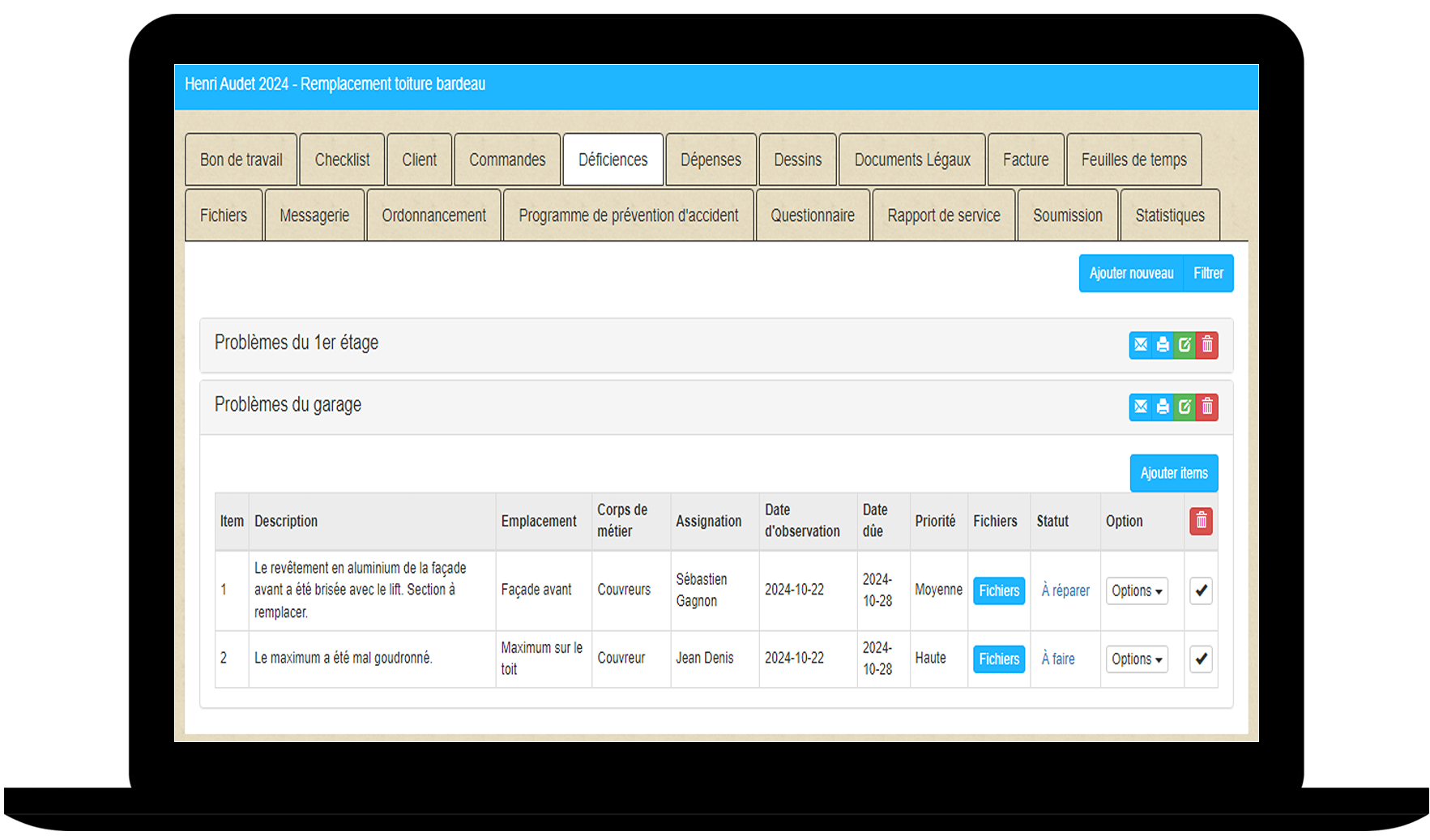The width and height of the screenshot is (1430, 840).
Task: Open the Feuilles de temps tab
Action: click(1133, 160)
